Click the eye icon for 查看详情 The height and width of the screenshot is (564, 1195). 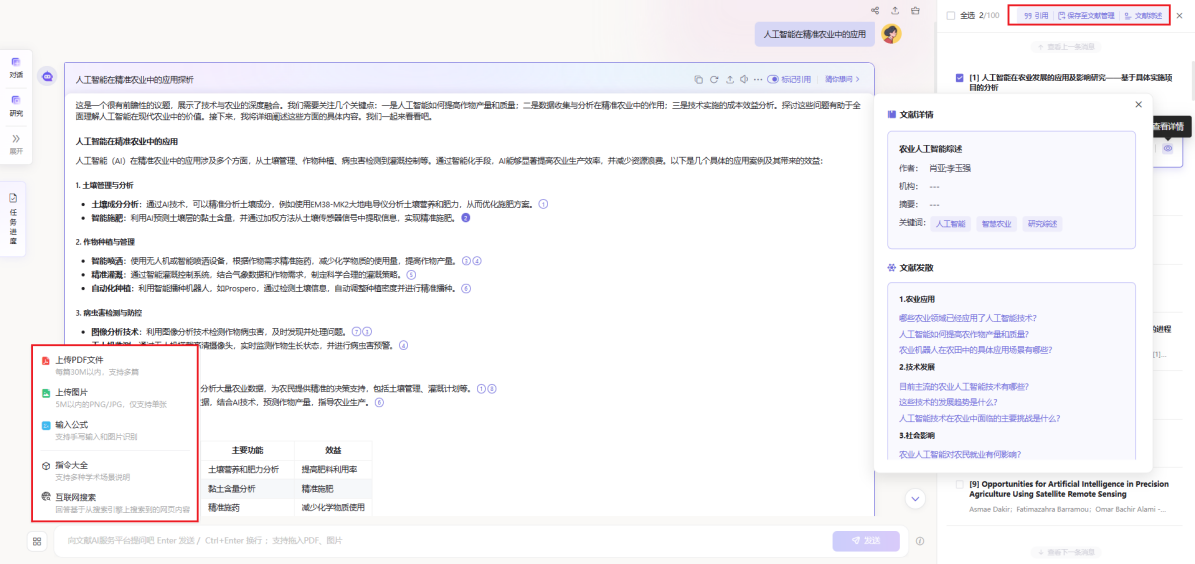[x=1167, y=148]
